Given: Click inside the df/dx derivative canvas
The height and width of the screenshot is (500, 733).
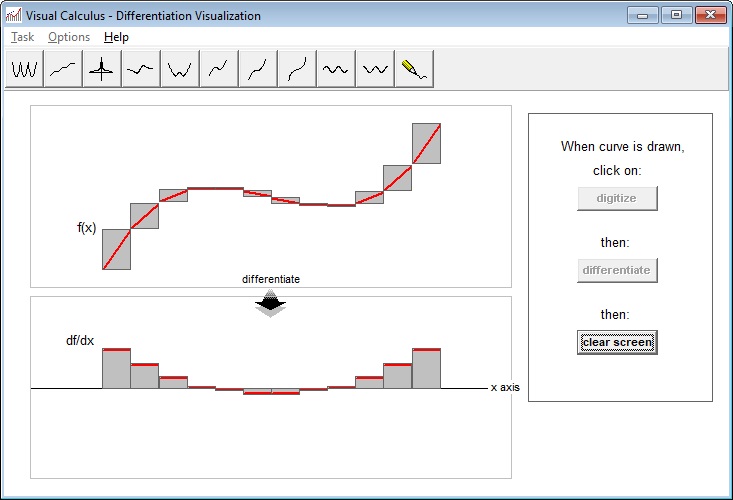Looking at the screenshot, I should pyautogui.click(x=271, y=387).
